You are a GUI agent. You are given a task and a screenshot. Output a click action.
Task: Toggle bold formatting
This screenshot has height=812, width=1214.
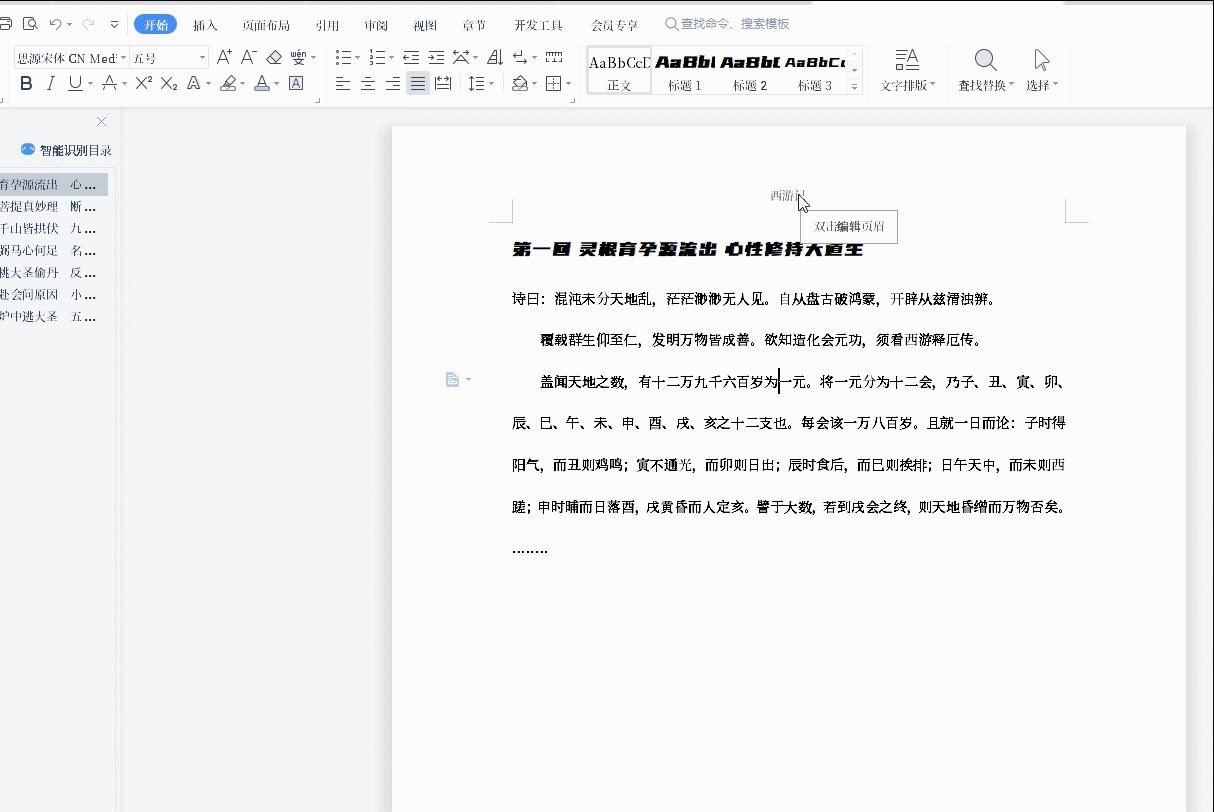coord(26,84)
